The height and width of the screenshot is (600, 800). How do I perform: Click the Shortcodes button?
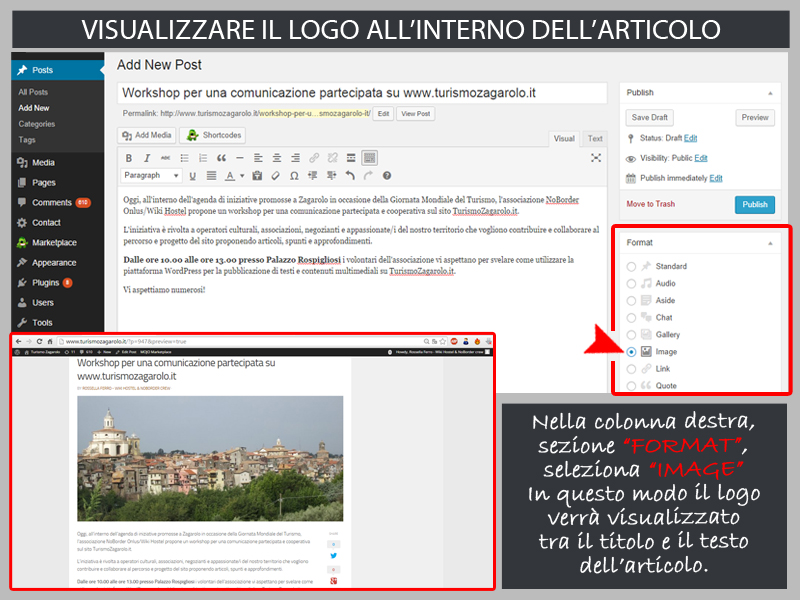click(213, 135)
